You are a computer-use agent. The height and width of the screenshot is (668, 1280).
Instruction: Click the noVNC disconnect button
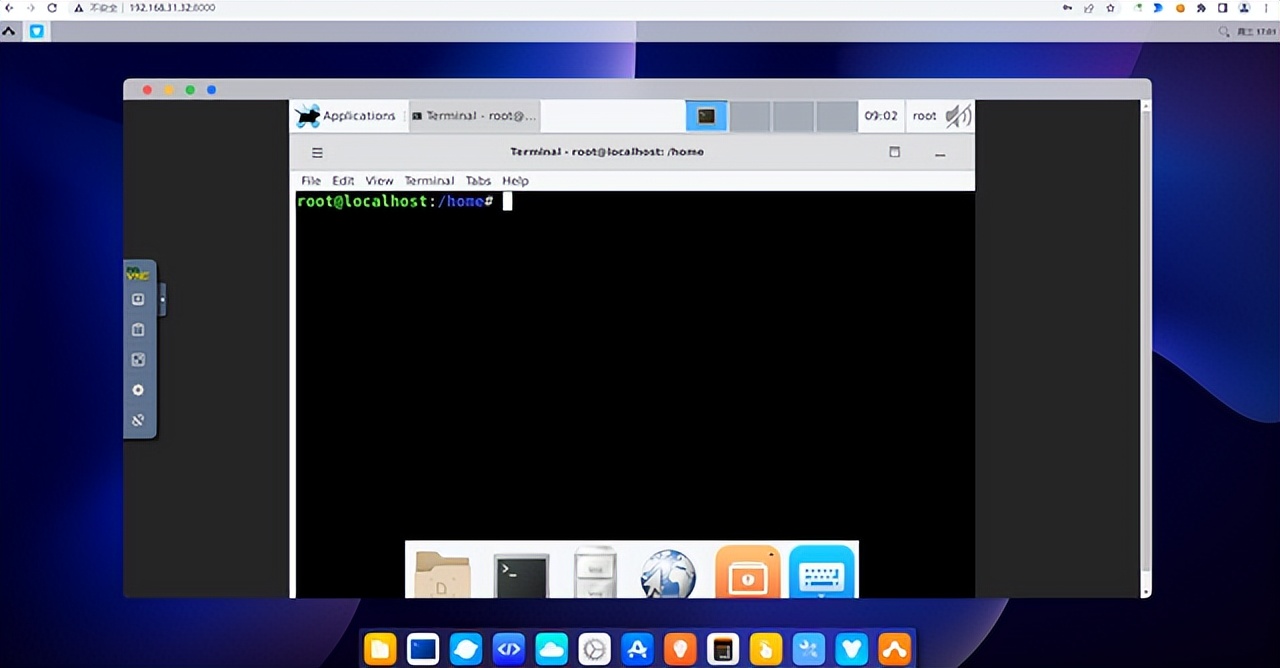(138, 420)
